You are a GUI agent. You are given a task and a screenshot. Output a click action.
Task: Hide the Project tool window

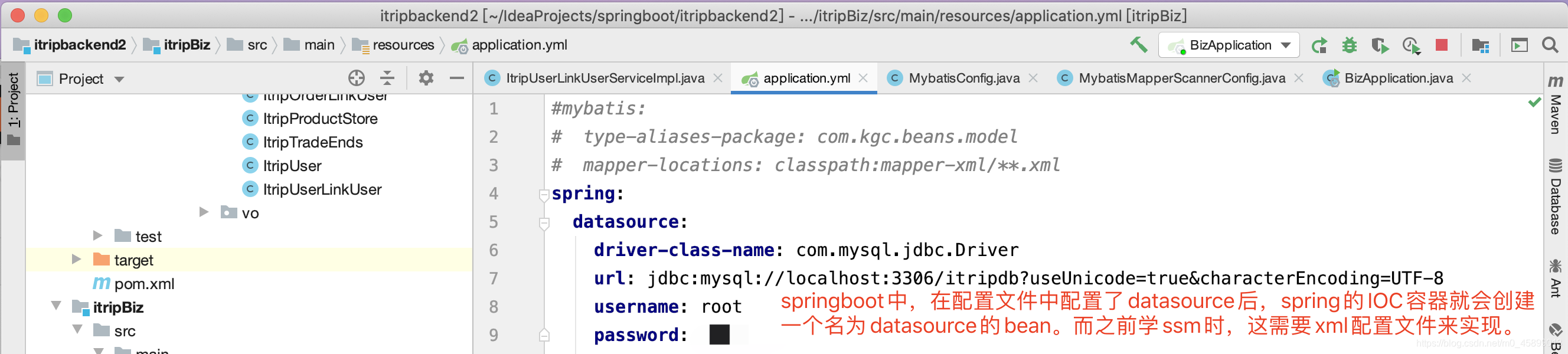[x=456, y=78]
